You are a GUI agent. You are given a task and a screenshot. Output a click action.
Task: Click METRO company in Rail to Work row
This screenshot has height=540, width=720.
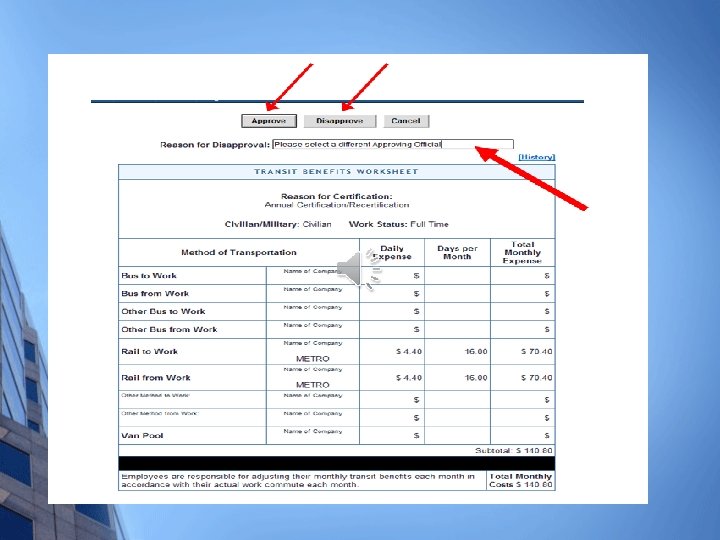(313, 359)
